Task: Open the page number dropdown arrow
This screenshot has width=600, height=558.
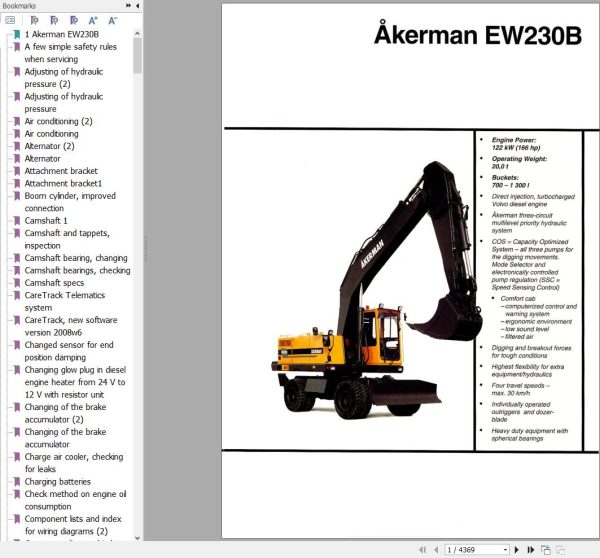Action: [x=505, y=550]
